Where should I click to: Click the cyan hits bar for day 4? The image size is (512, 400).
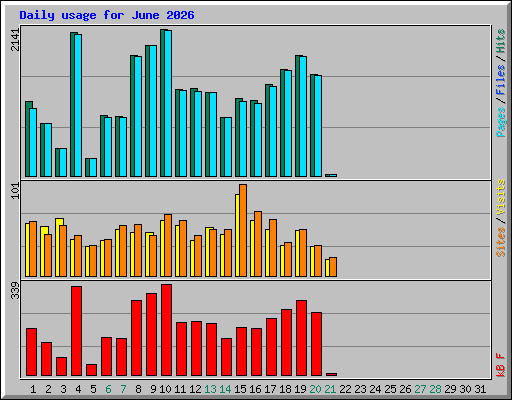78,105
